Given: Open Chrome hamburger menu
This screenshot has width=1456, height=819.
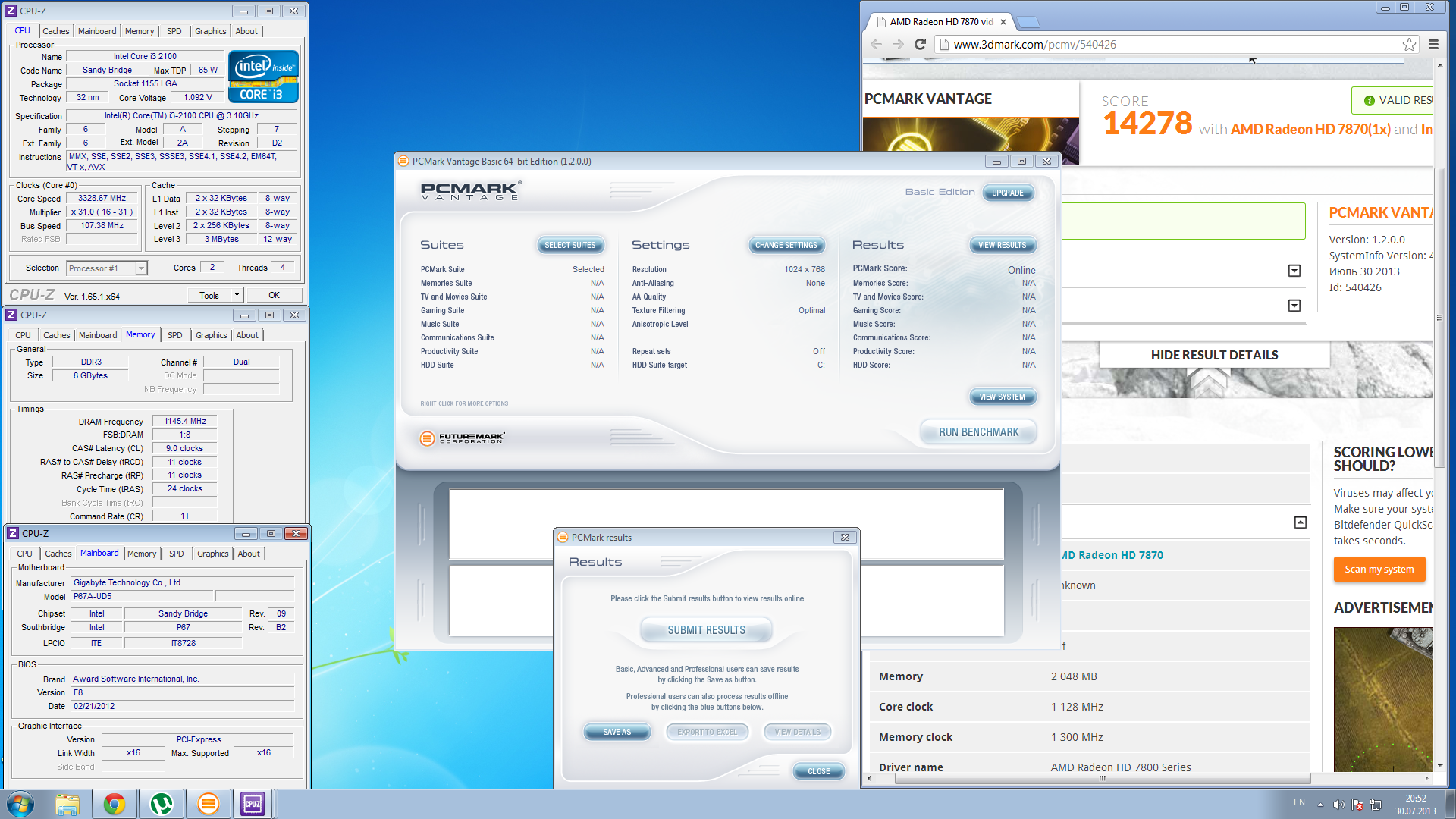Looking at the screenshot, I should tap(1433, 45).
